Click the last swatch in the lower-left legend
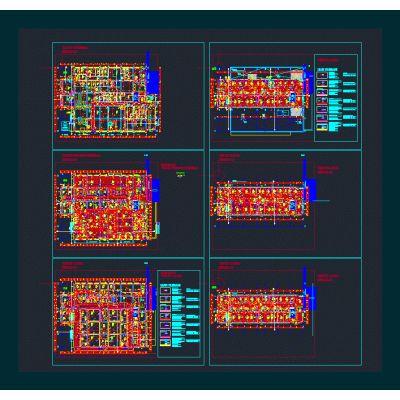The image size is (400, 400). point(166,342)
